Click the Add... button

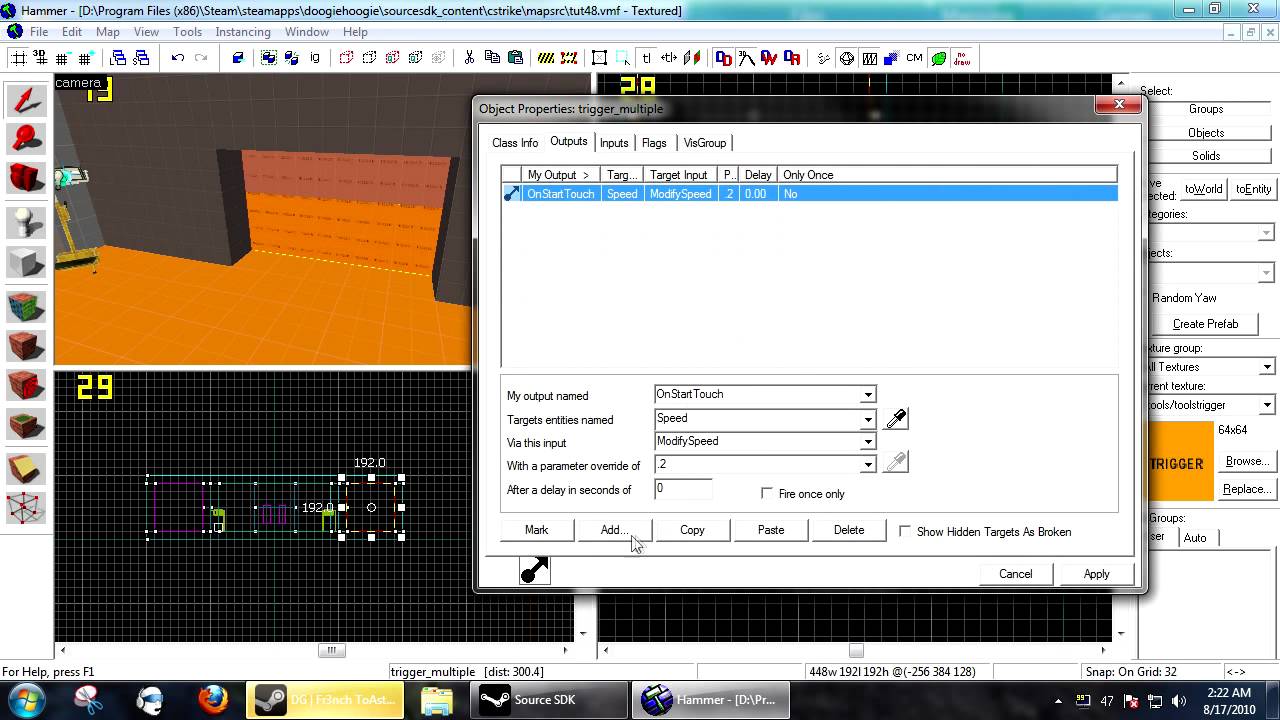point(614,530)
